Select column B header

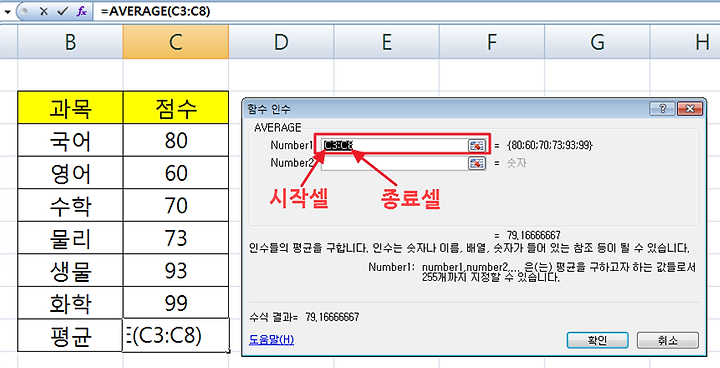pos(70,42)
